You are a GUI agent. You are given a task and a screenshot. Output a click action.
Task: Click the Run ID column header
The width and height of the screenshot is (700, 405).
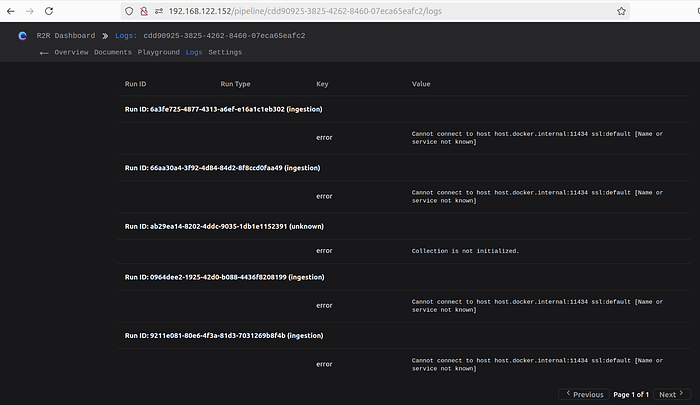[135, 84]
